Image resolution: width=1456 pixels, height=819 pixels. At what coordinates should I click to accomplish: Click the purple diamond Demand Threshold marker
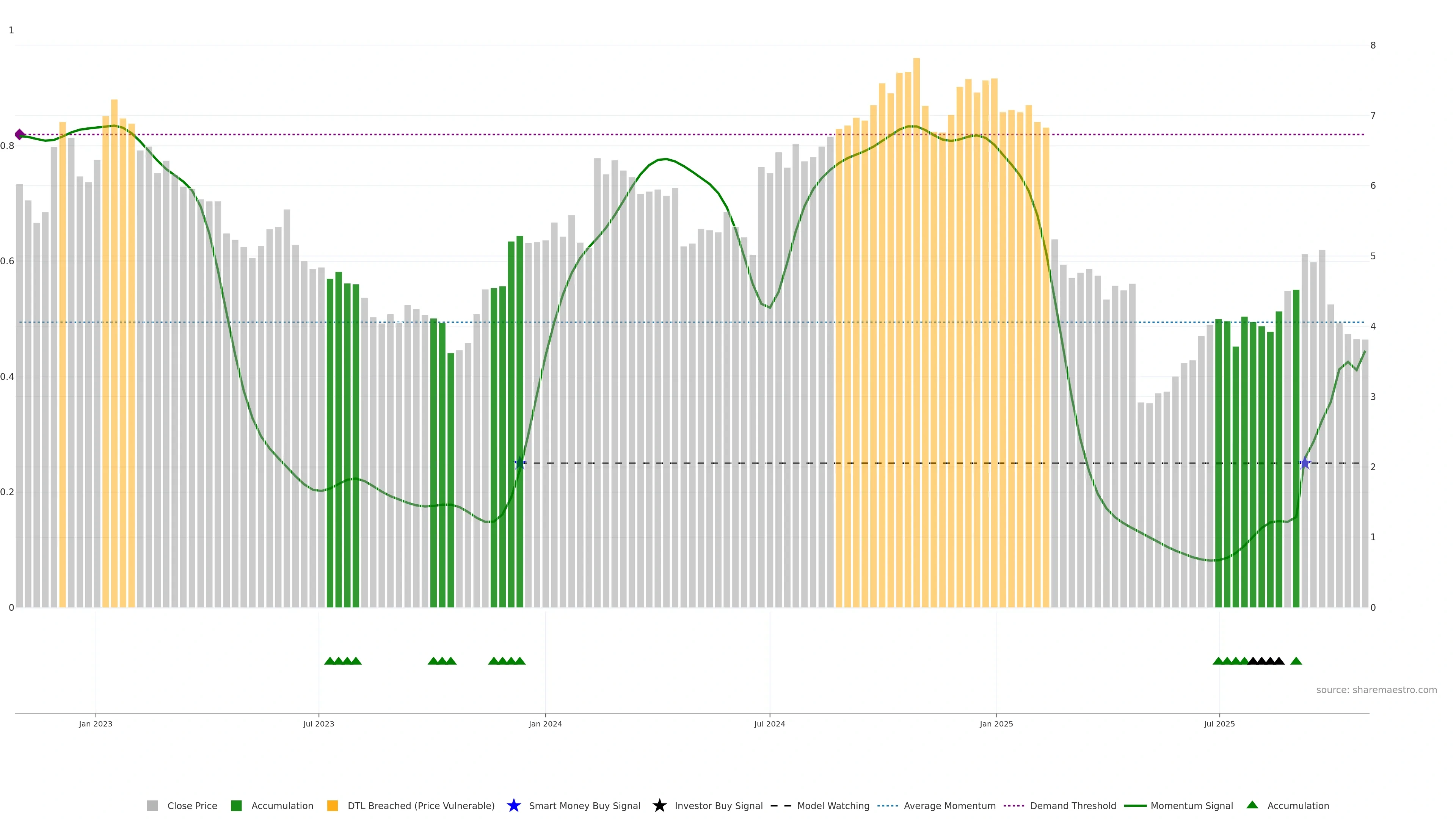pos(20,135)
